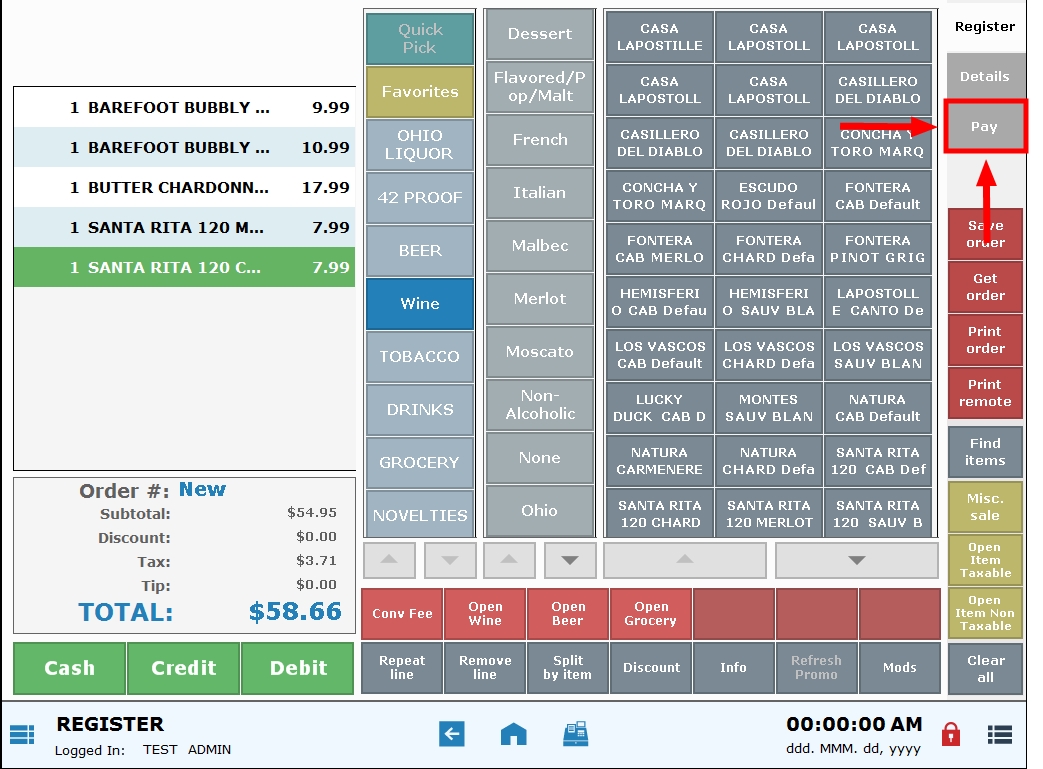Open the grid menu icon at bottom left

click(22, 734)
